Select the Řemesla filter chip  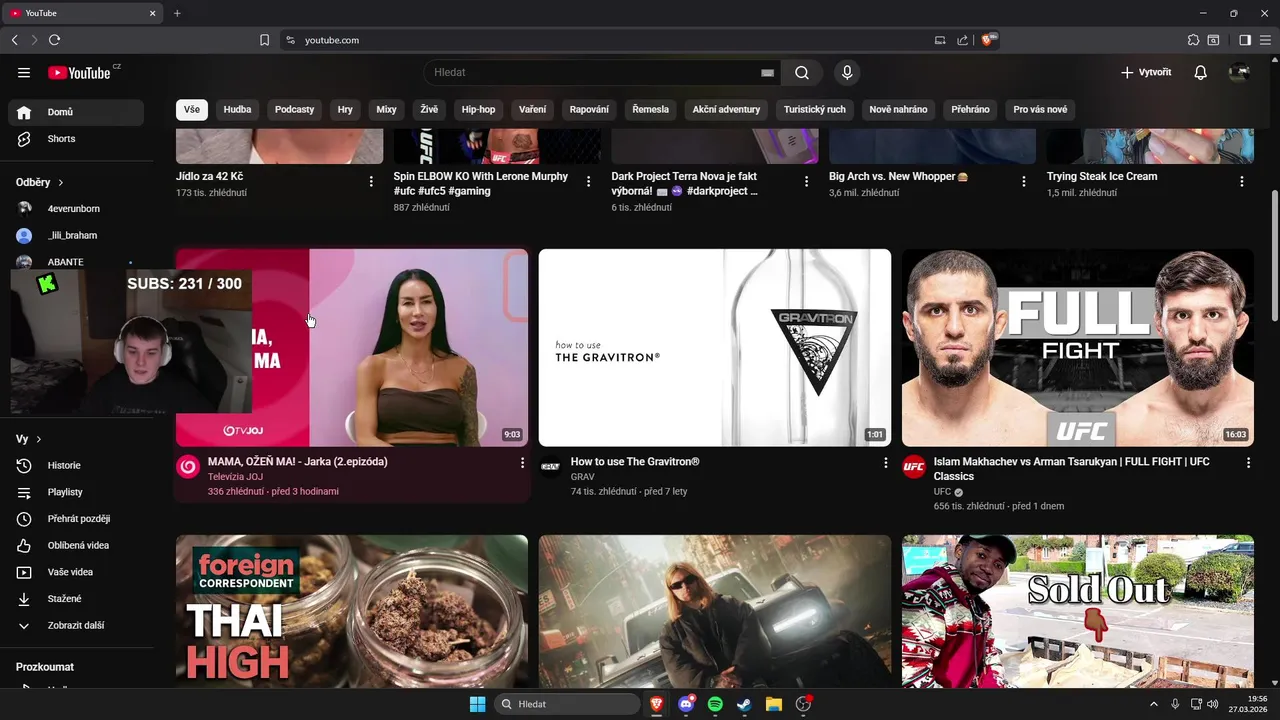coord(651,109)
